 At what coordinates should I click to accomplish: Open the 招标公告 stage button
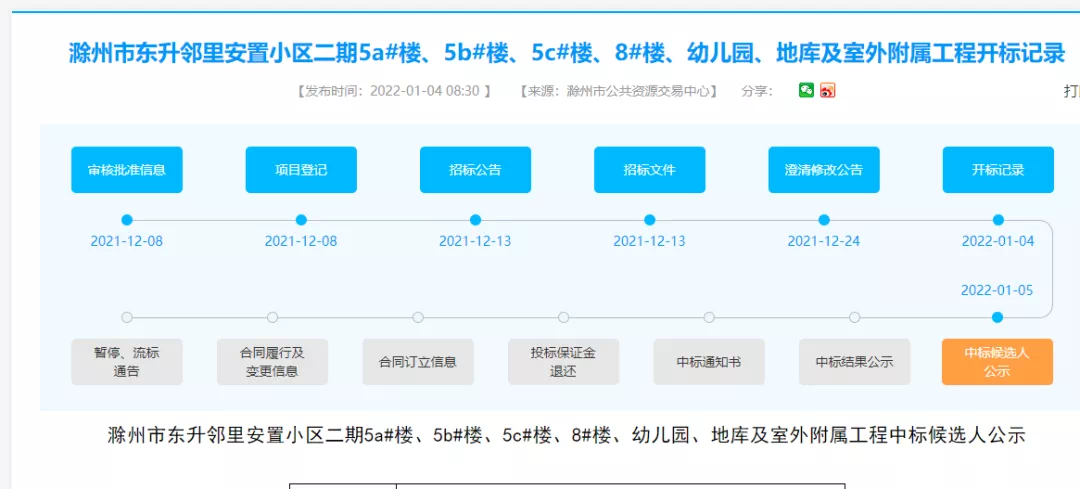(475, 169)
